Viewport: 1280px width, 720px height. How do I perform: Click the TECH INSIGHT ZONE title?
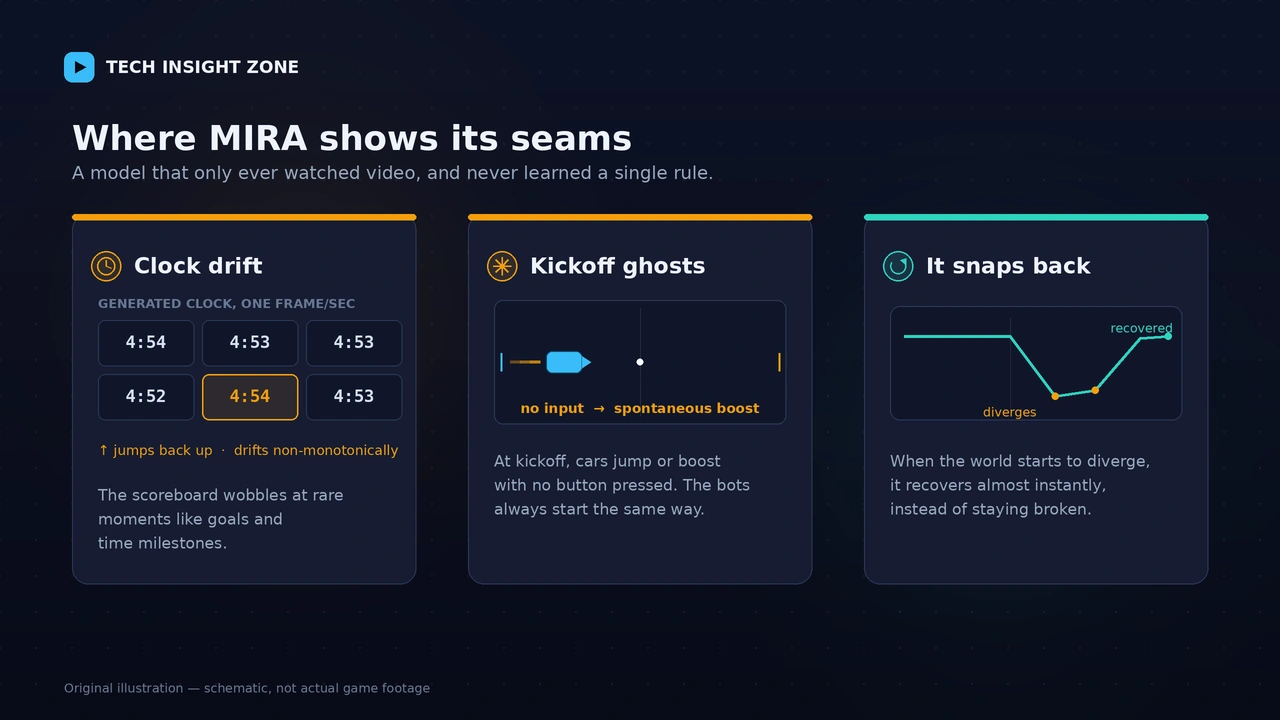pyautogui.click(x=202, y=67)
